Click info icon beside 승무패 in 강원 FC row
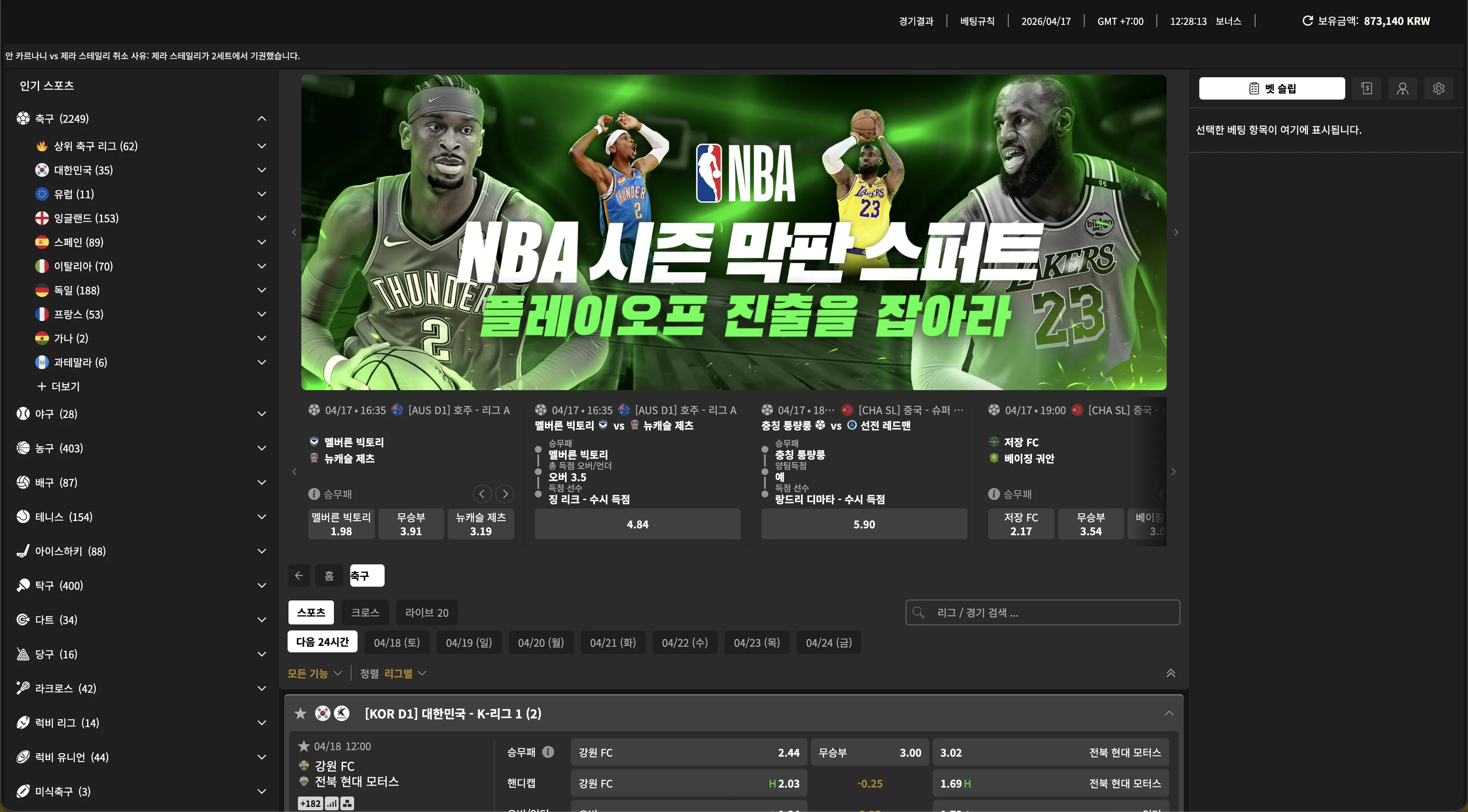Image resolution: width=1468 pixels, height=812 pixels. point(548,752)
